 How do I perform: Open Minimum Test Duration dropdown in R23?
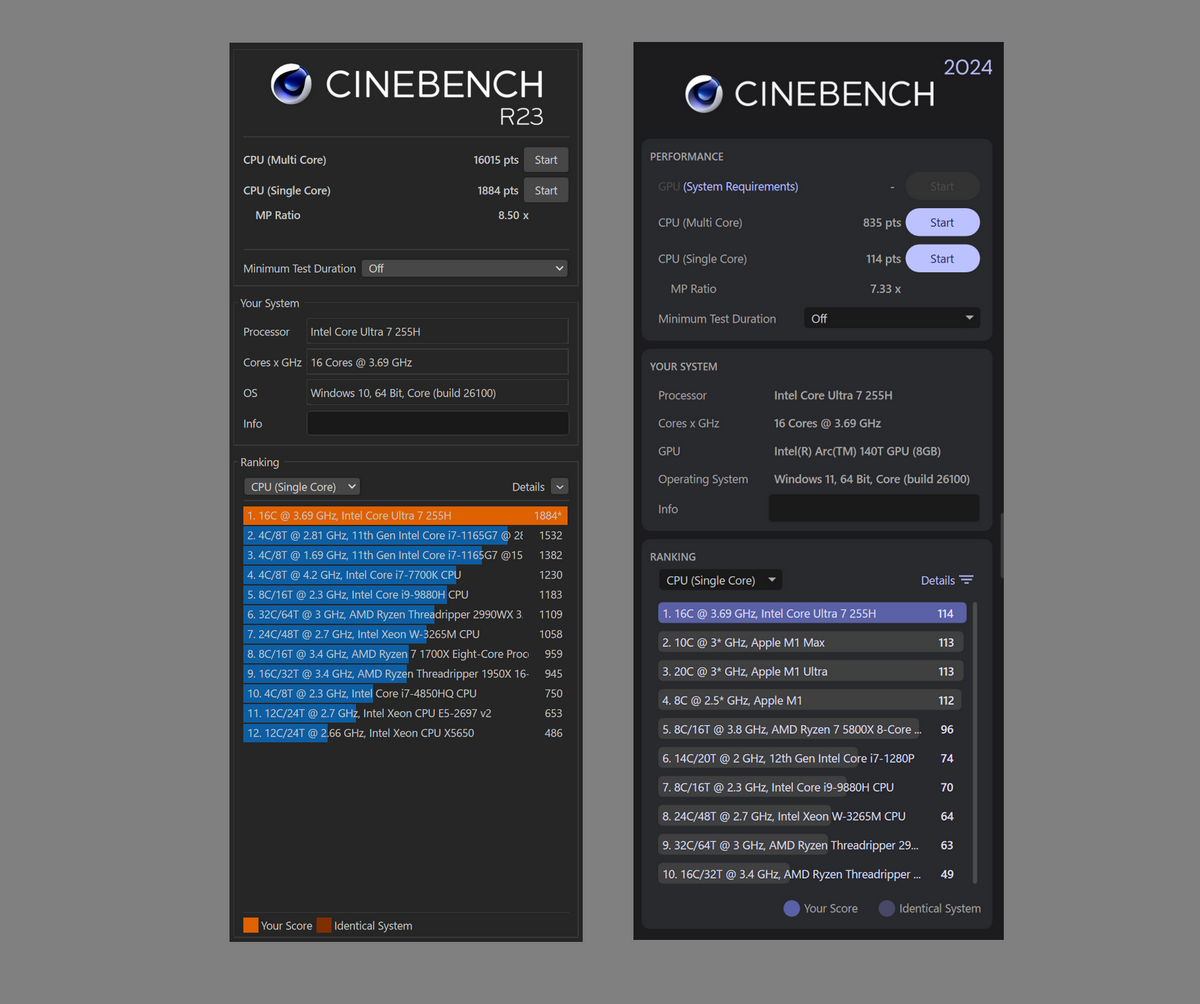coord(465,268)
